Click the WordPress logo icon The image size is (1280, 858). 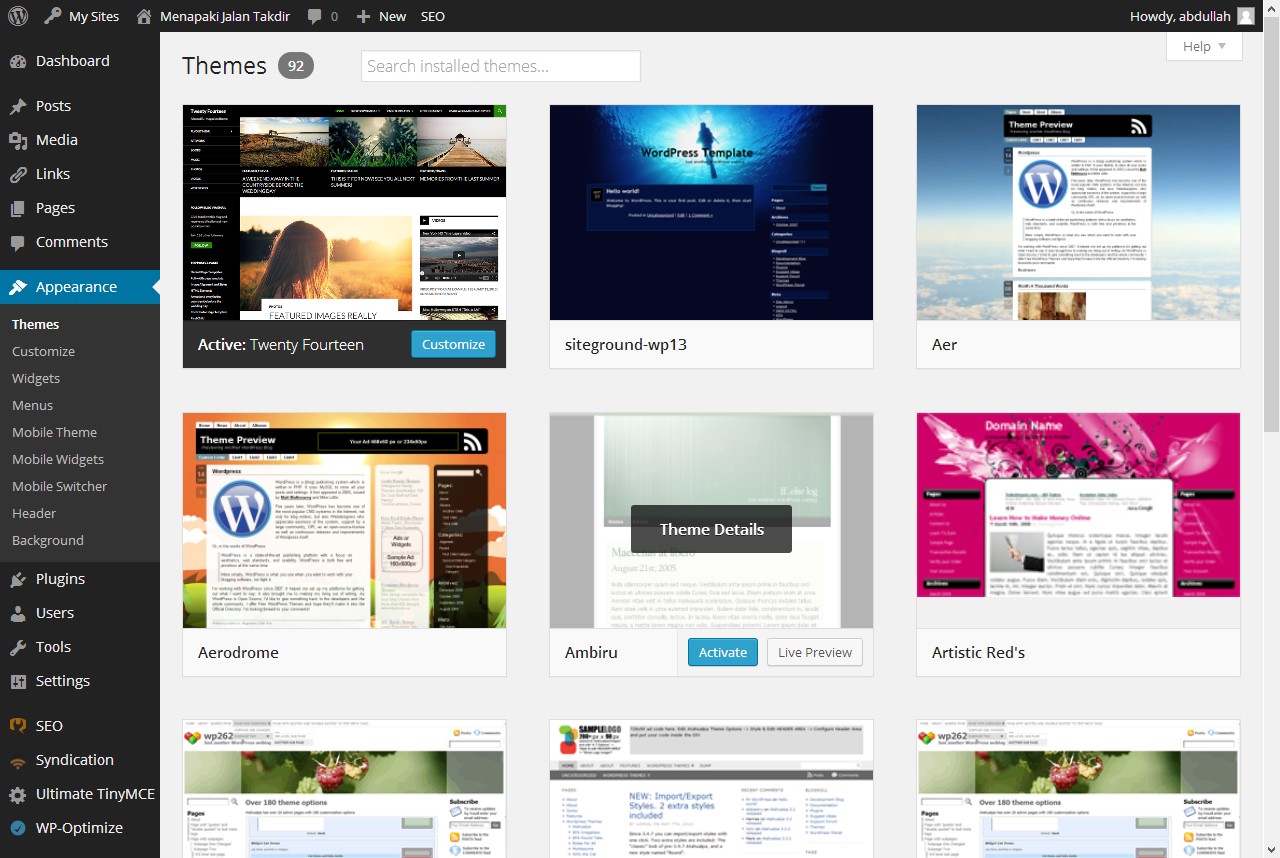click(x=18, y=16)
